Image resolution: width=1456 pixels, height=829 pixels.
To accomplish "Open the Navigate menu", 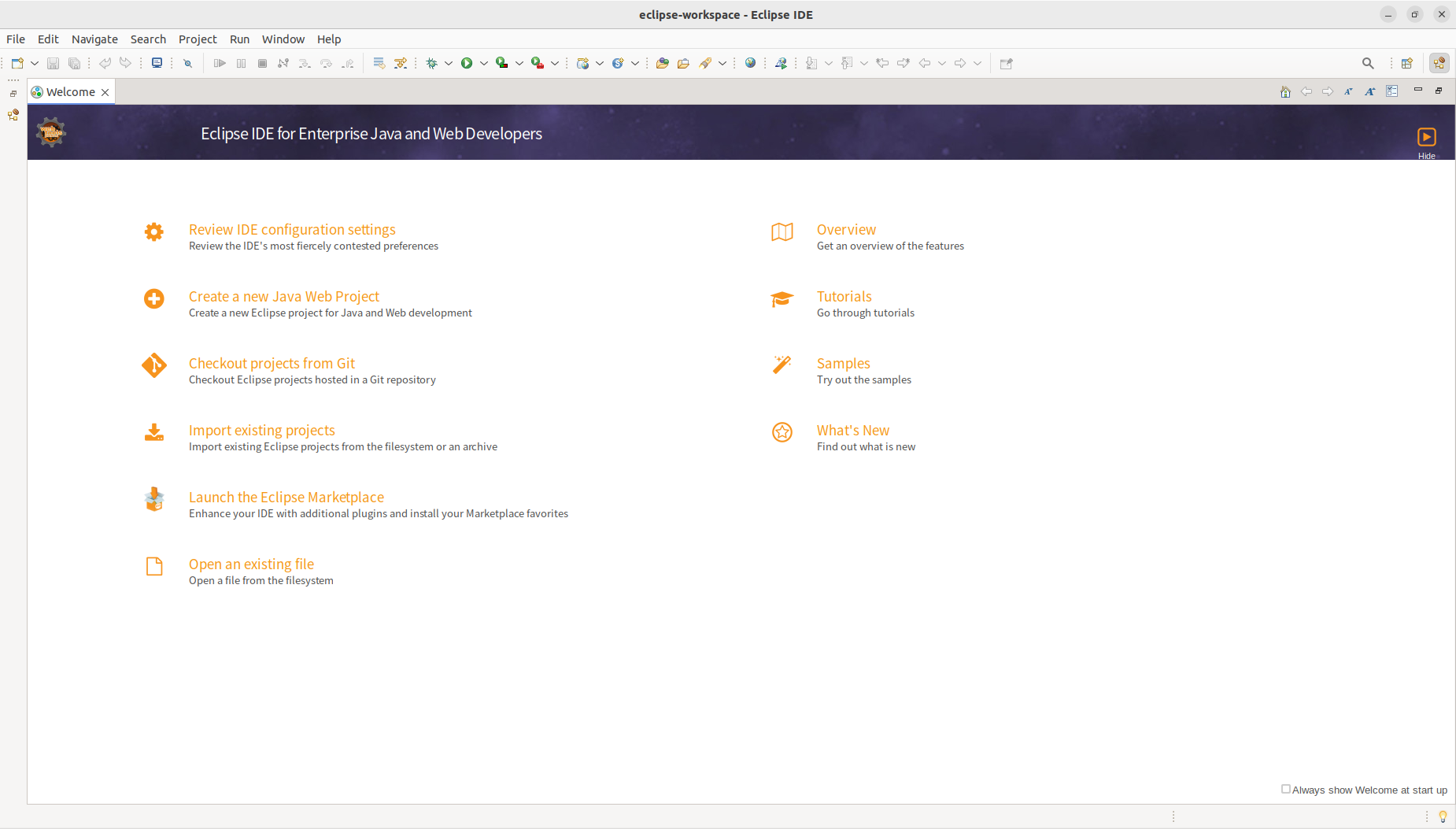I will pos(94,39).
